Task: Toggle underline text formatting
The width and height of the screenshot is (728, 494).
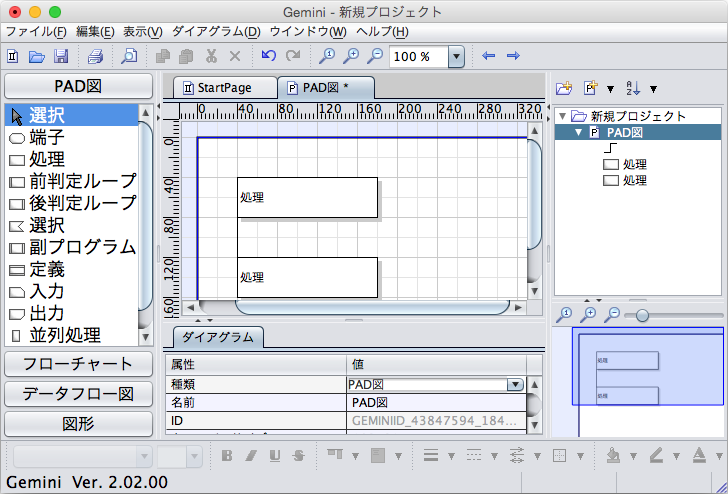Action: (275, 456)
